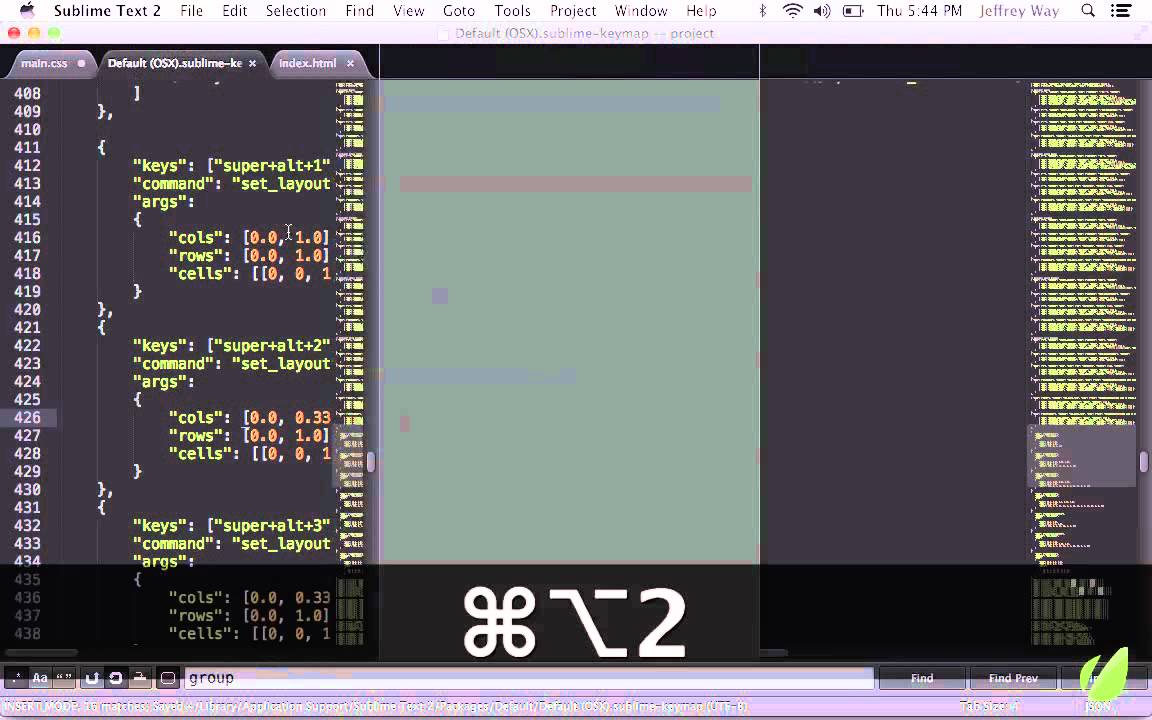Image resolution: width=1152 pixels, height=720 pixels.
Task: Toggle whole word search option
Action: coord(64,677)
